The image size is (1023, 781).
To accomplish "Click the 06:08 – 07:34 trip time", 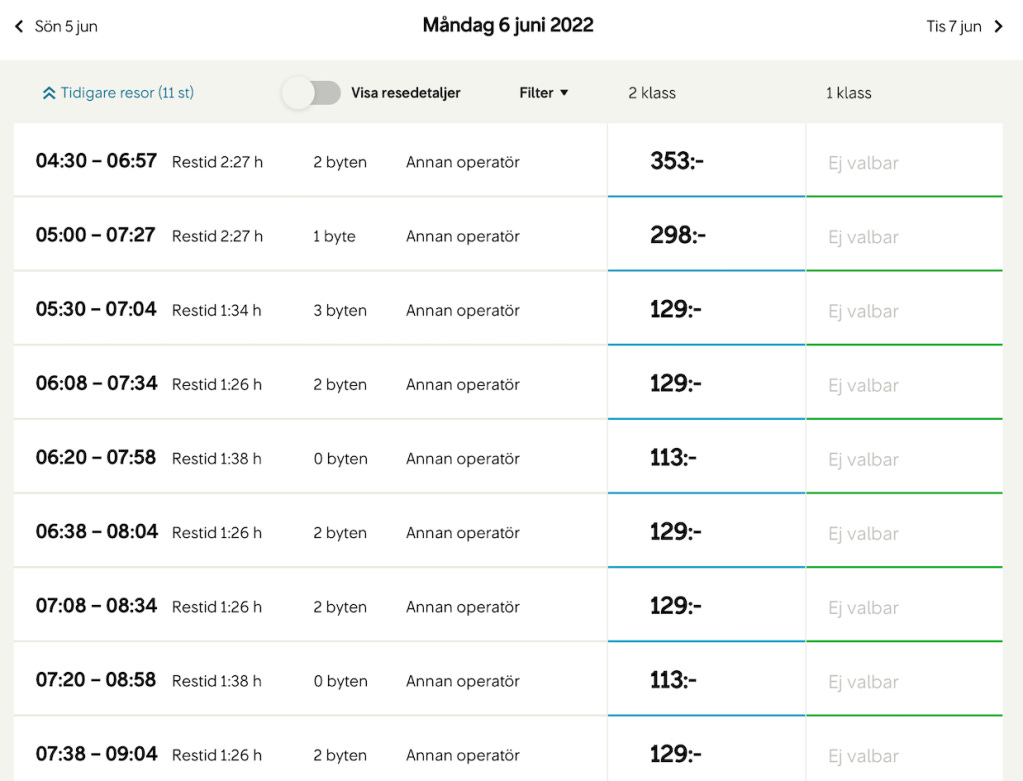I will tap(97, 383).
